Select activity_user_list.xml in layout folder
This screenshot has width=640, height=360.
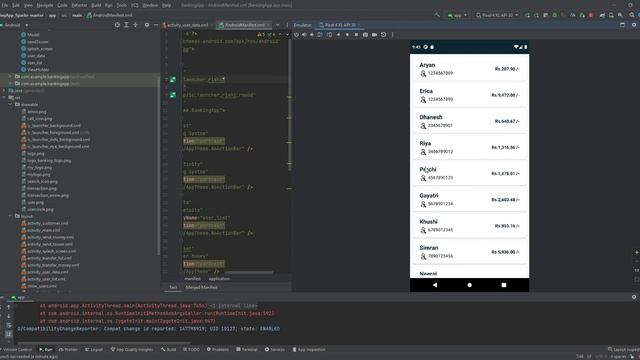(43, 279)
